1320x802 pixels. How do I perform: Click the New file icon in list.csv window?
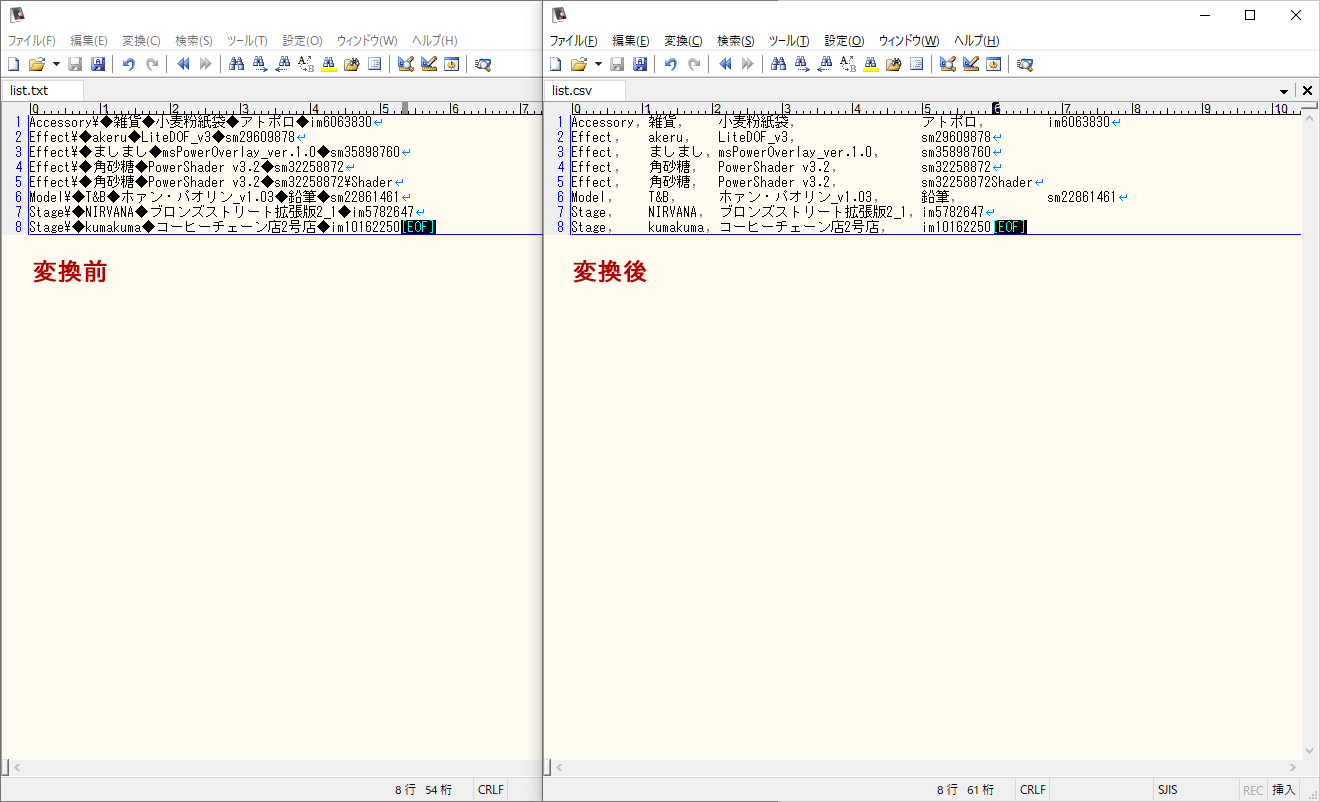(x=556, y=64)
